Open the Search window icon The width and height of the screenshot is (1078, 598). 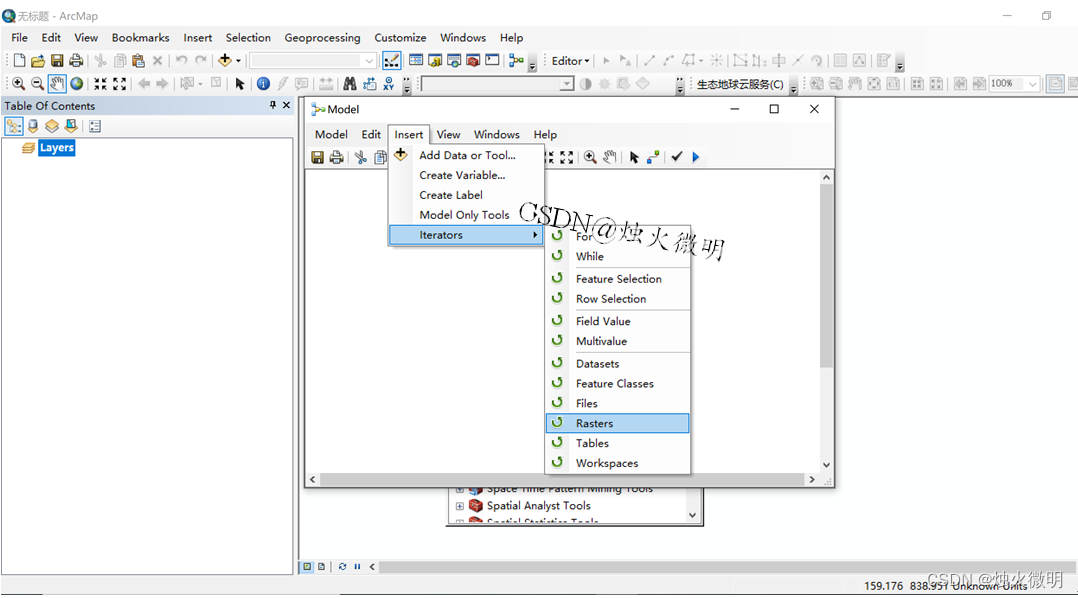click(x=454, y=60)
